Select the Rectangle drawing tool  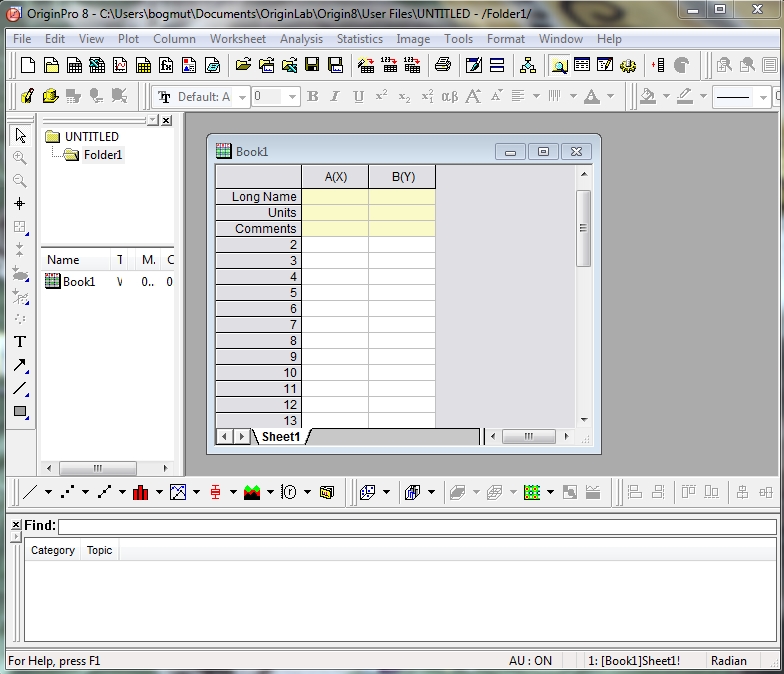tap(20, 412)
